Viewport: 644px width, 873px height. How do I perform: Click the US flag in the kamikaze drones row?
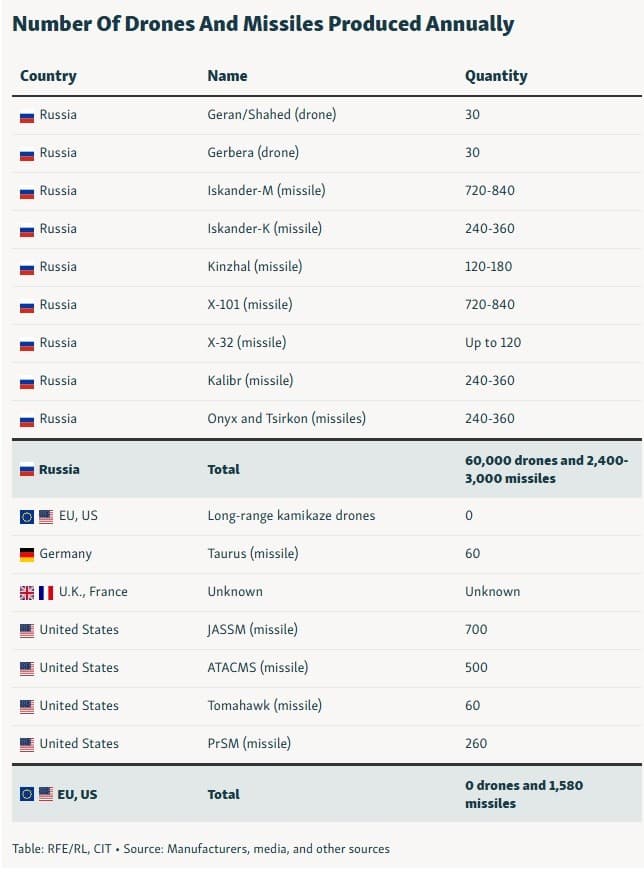click(x=45, y=516)
